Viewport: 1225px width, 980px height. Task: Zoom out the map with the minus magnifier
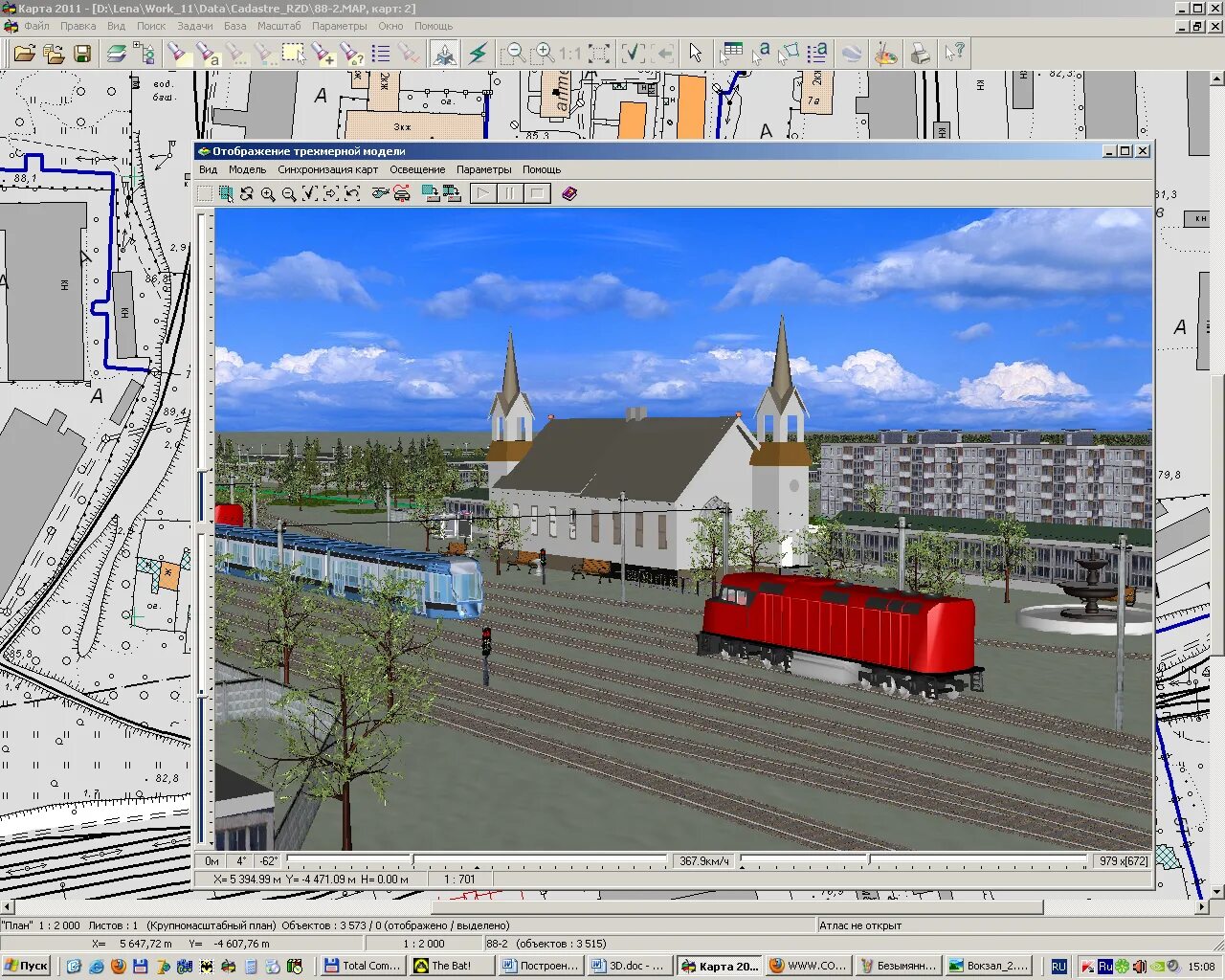514,54
